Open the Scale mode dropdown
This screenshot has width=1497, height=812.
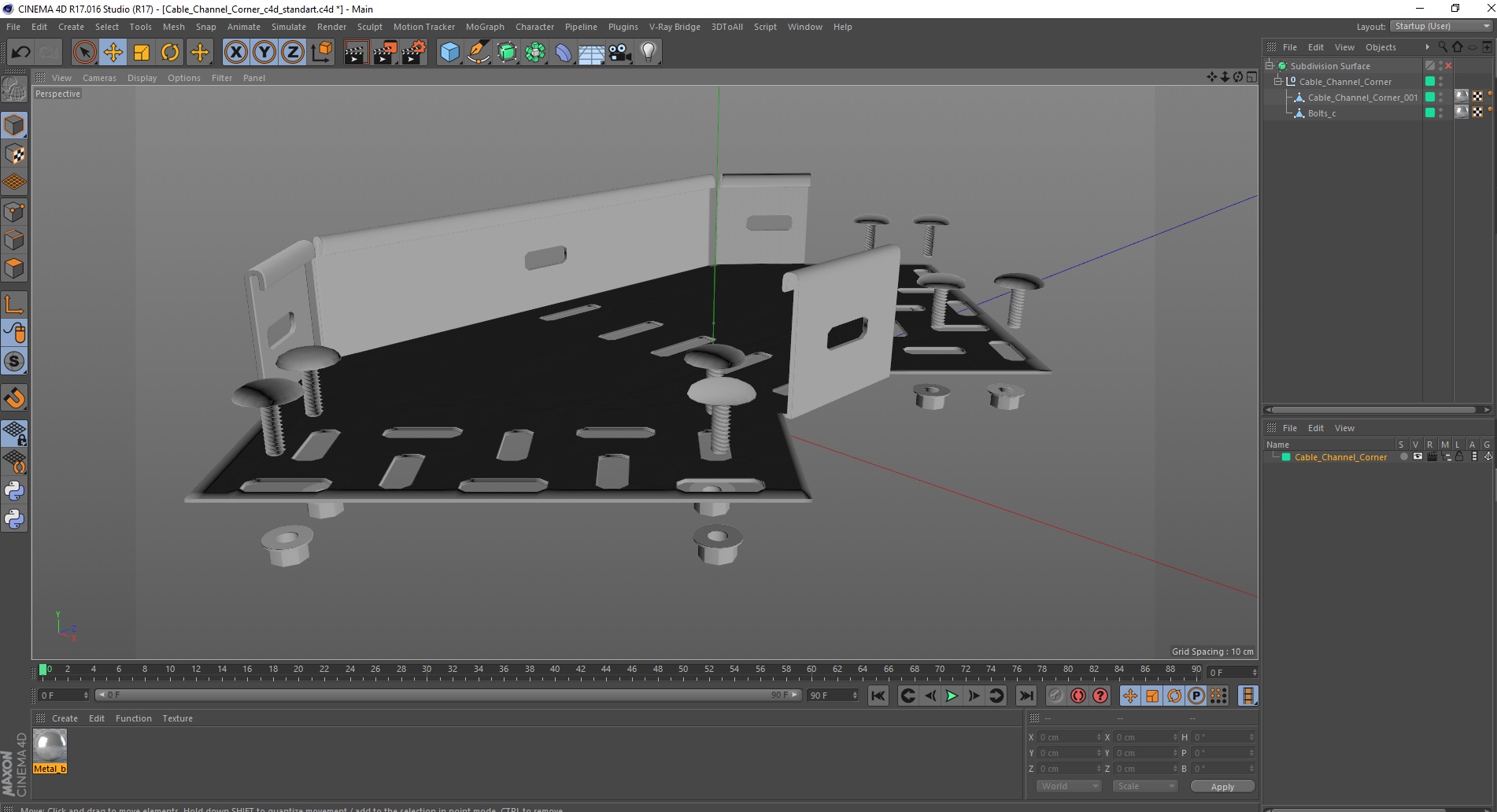point(1144,786)
